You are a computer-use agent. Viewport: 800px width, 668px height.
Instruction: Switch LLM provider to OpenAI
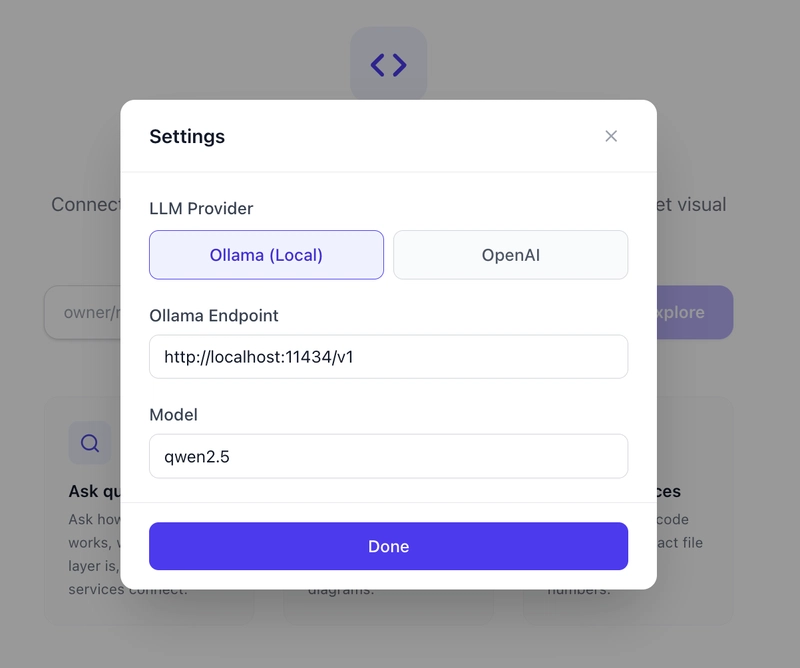510,255
